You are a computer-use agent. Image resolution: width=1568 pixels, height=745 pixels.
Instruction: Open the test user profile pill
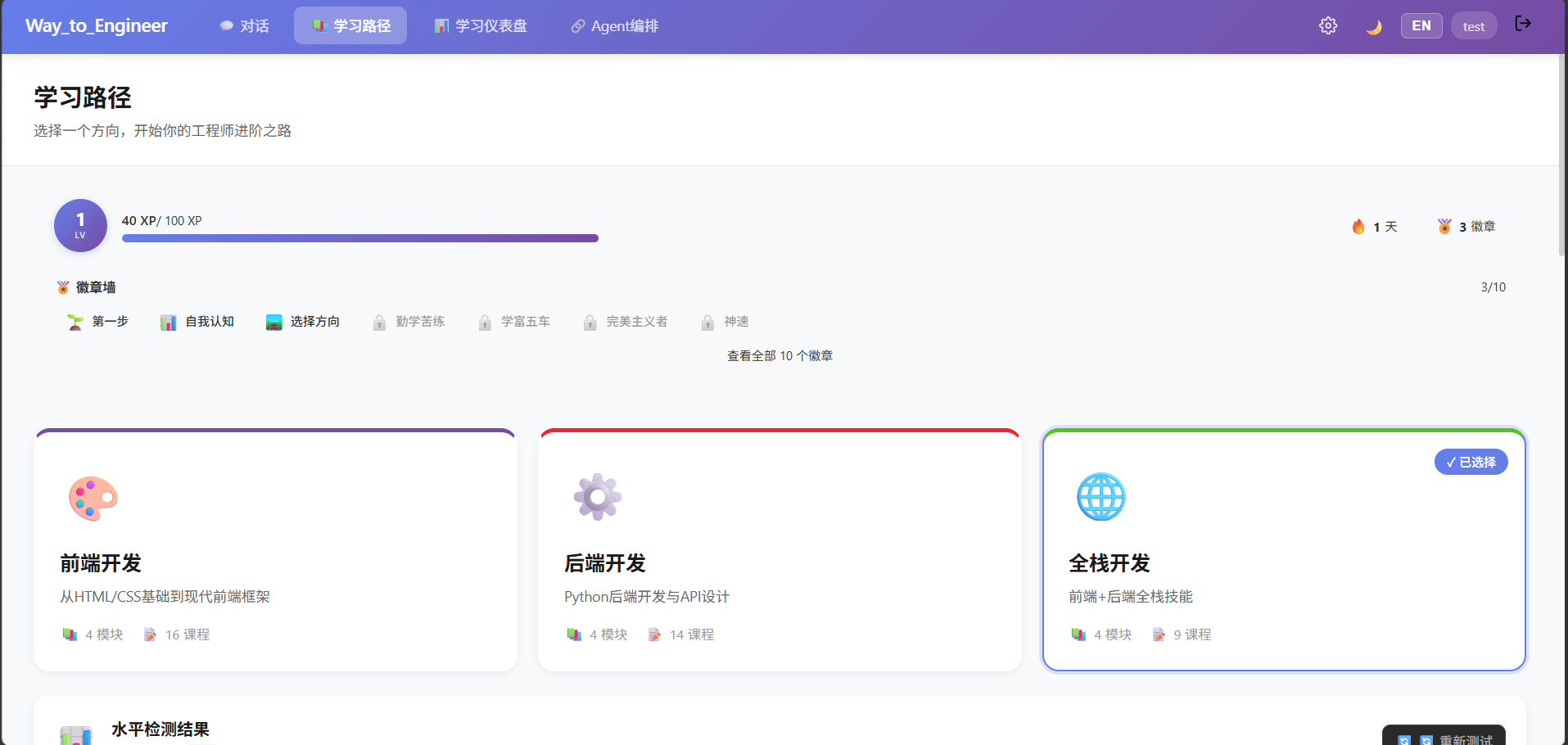1474,26
